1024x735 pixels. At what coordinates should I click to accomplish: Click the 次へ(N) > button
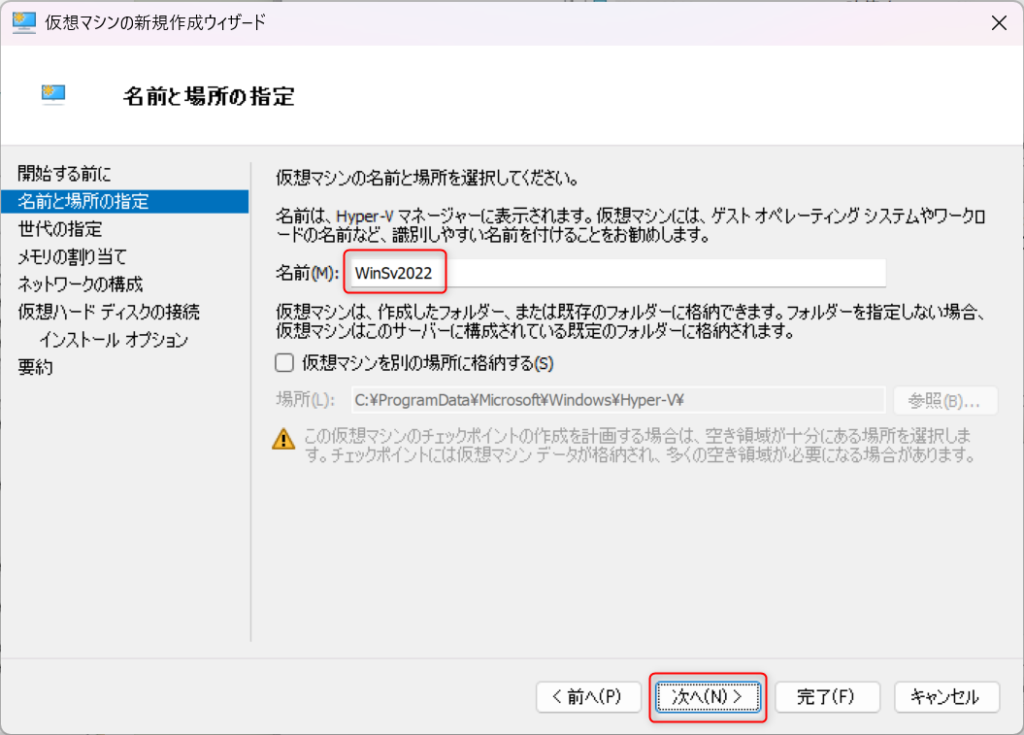[x=708, y=697]
